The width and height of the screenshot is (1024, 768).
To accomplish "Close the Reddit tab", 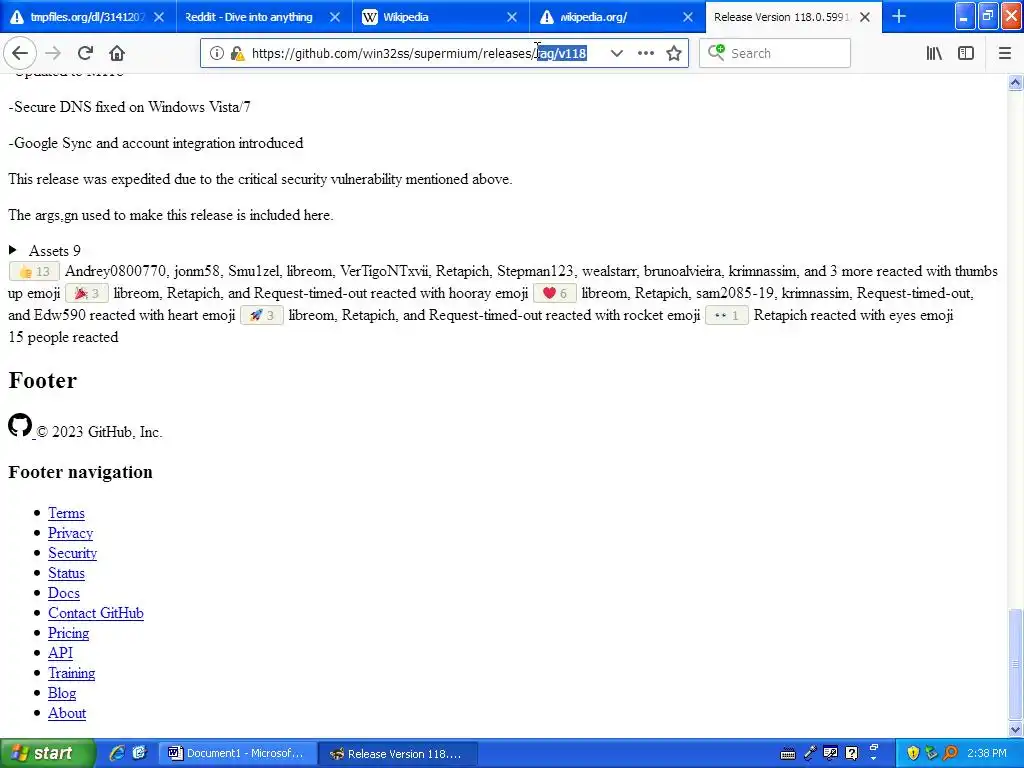I will 334,17.
